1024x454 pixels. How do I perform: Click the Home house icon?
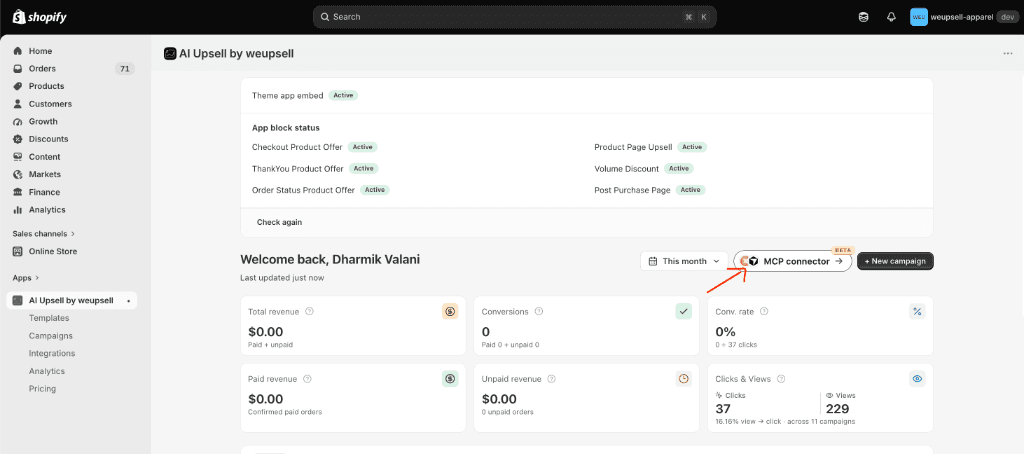(18, 51)
